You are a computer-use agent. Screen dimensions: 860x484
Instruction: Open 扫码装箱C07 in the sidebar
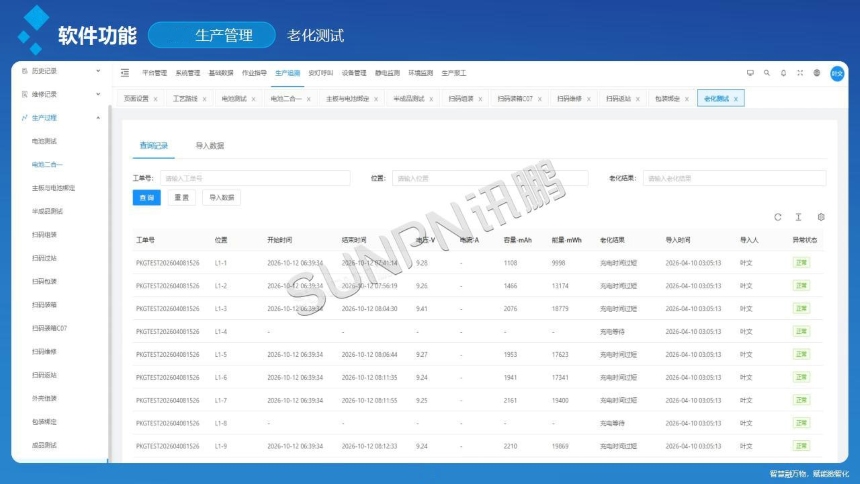[x=49, y=328]
